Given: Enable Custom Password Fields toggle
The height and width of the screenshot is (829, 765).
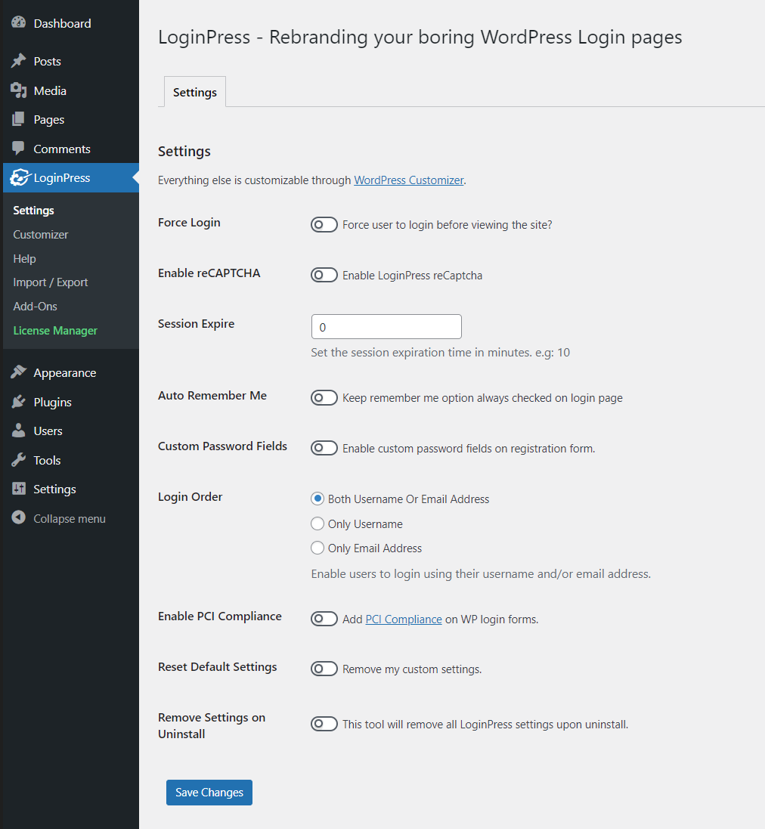Looking at the screenshot, I should coord(324,448).
